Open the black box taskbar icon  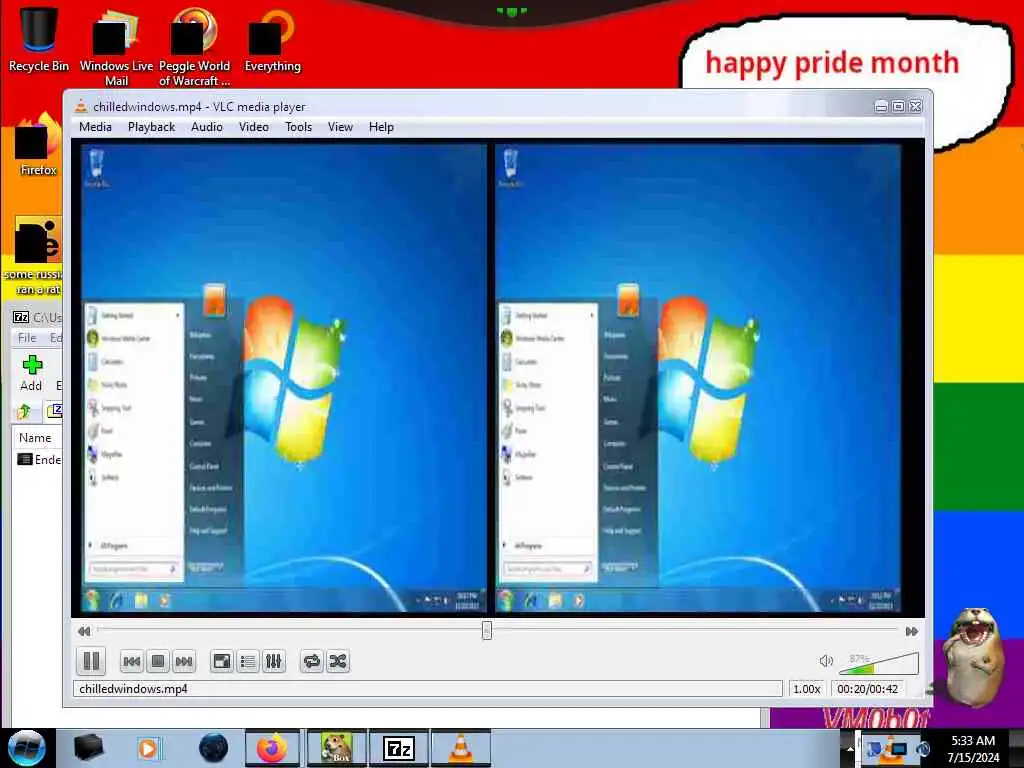89,748
